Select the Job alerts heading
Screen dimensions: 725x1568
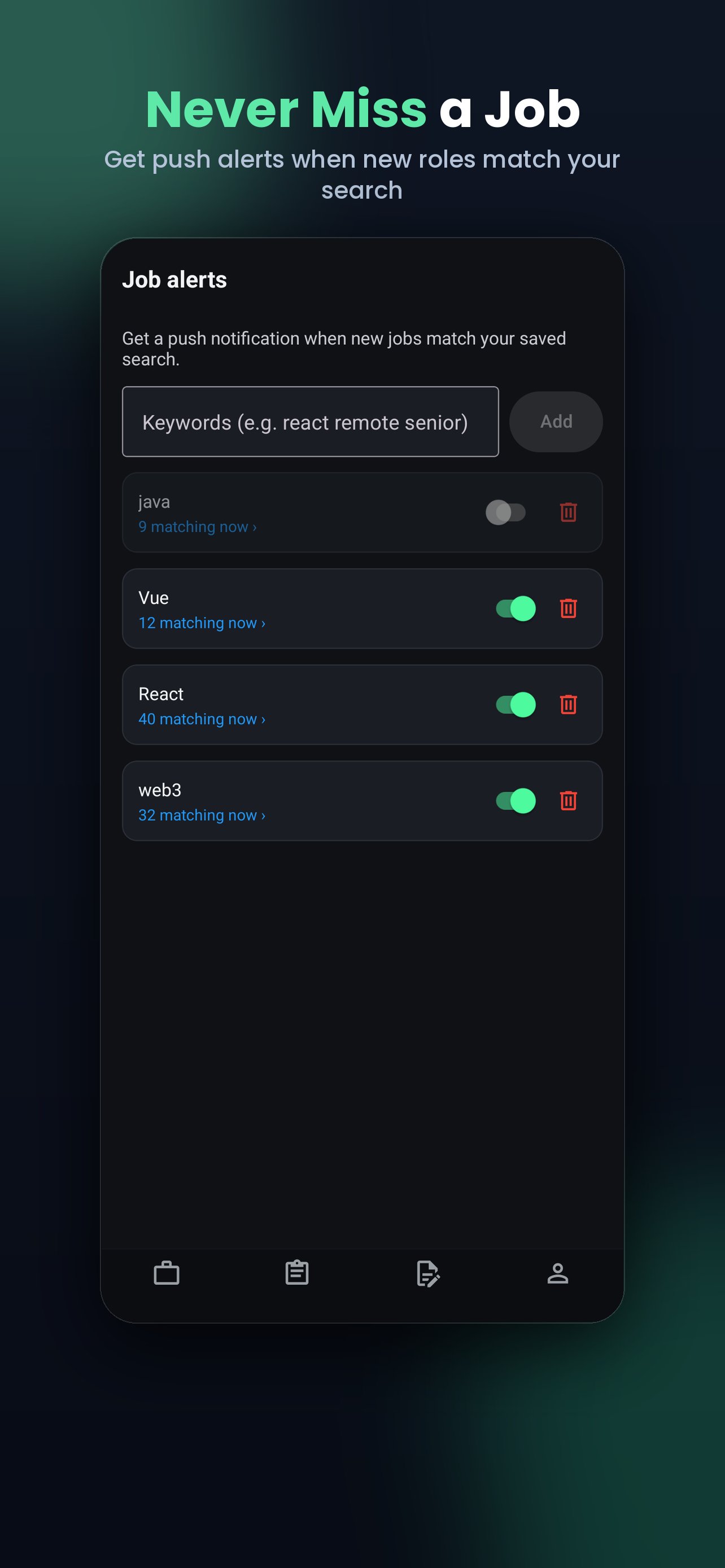pyautogui.click(x=174, y=279)
